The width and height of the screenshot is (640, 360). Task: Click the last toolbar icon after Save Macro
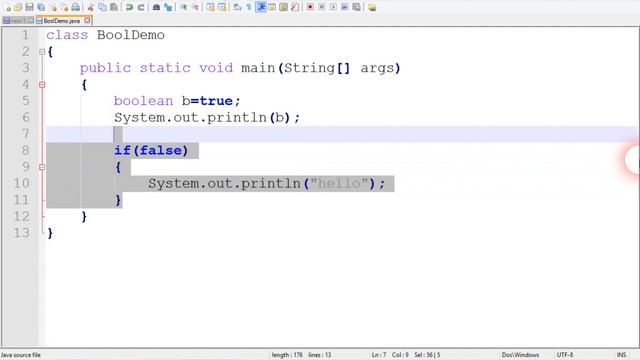pyautogui.click(x=372, y=7)
